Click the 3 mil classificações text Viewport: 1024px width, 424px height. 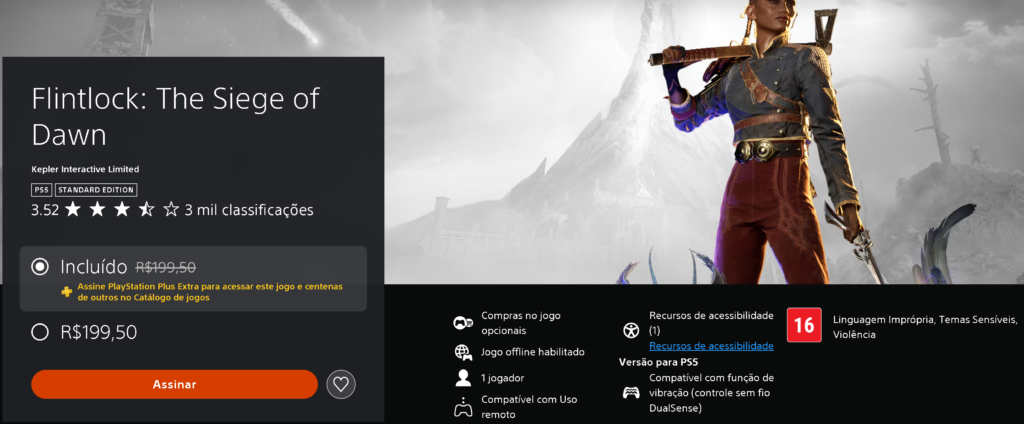[x=249, y=210]
